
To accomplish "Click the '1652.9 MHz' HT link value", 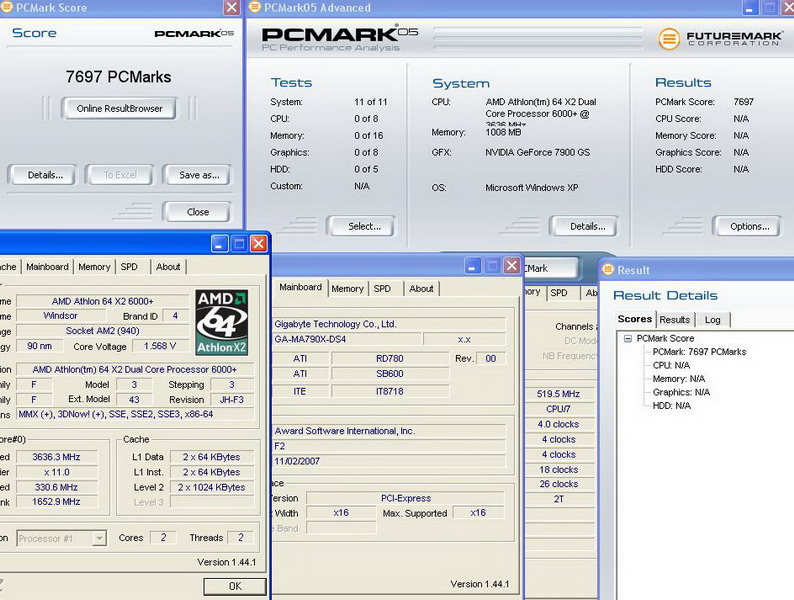I will point(56,502).
